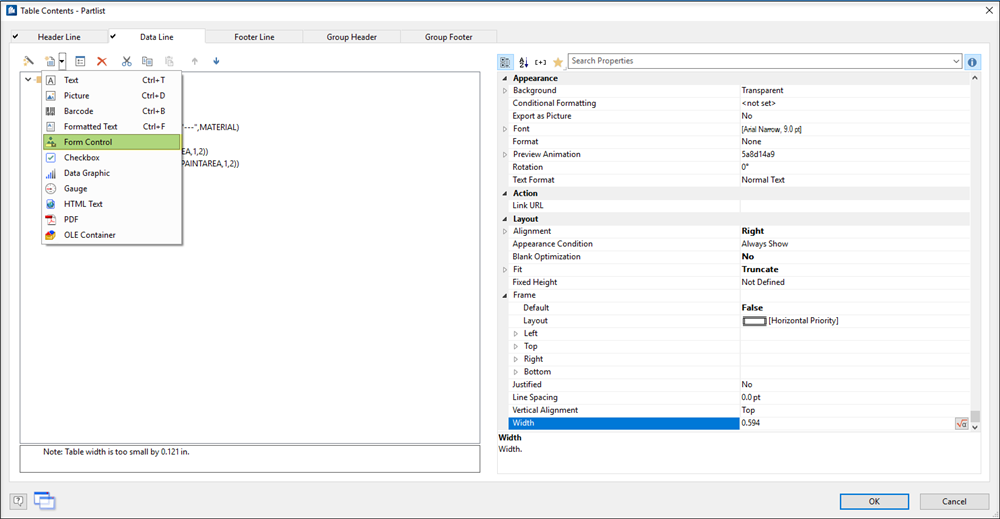1000x519 pixels.
Task: Click the Link URL value field
Action: pos(855,205)
